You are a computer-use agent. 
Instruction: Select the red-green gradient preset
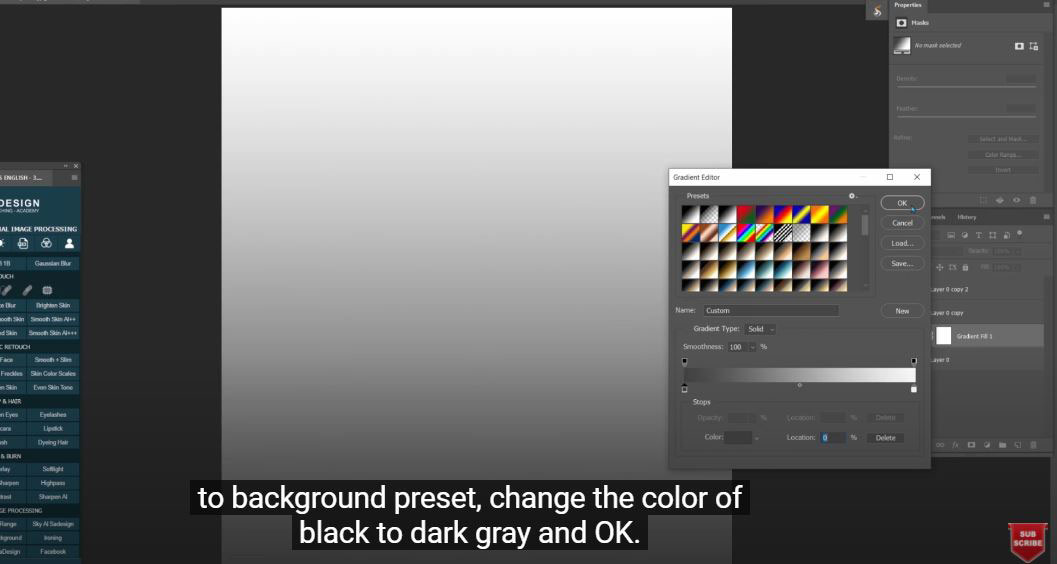[745, 214]
